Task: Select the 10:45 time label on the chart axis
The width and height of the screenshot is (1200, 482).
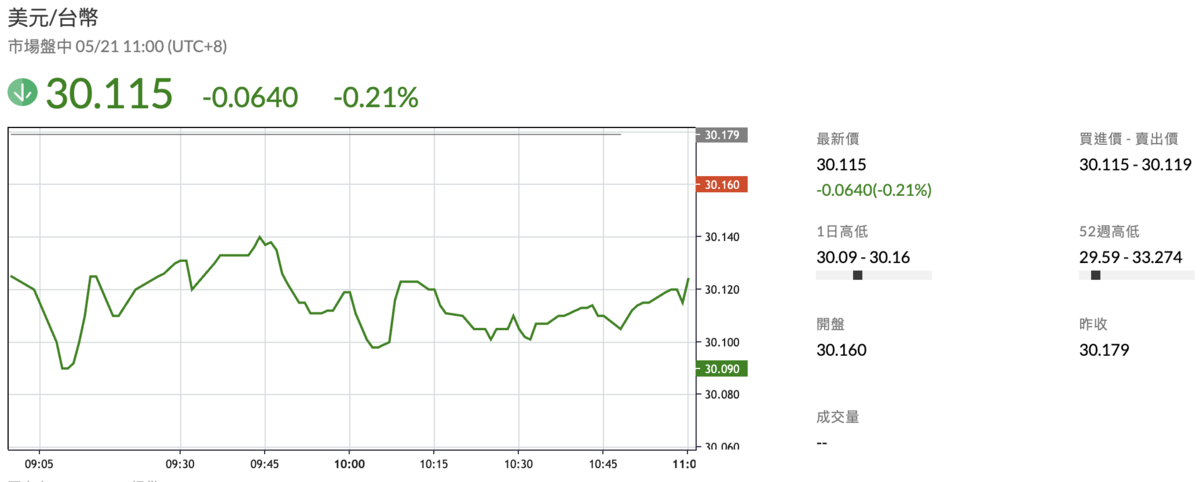Action: (x=603, y=464)
